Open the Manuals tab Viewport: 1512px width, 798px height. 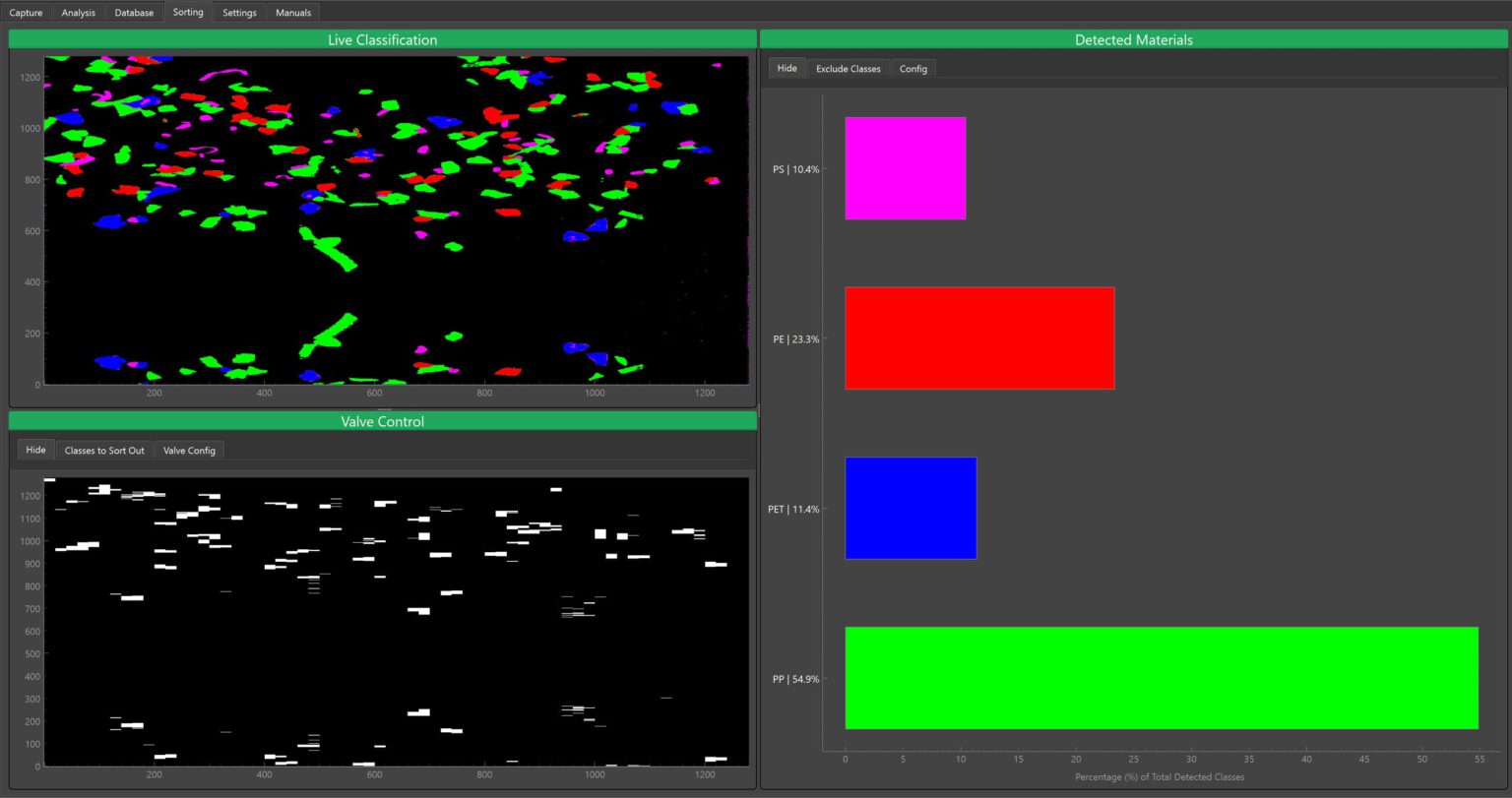(x=292, y=12)
